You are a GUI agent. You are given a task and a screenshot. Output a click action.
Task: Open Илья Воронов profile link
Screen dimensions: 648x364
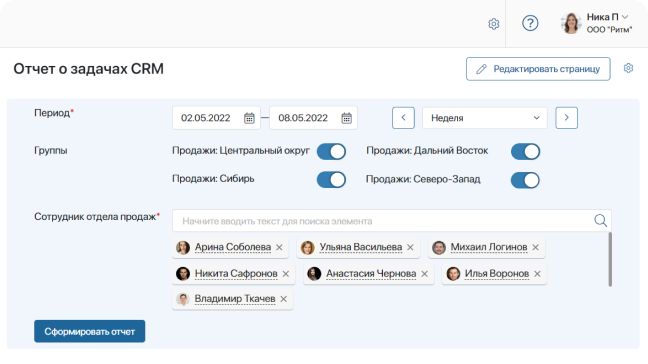[497, 274]
